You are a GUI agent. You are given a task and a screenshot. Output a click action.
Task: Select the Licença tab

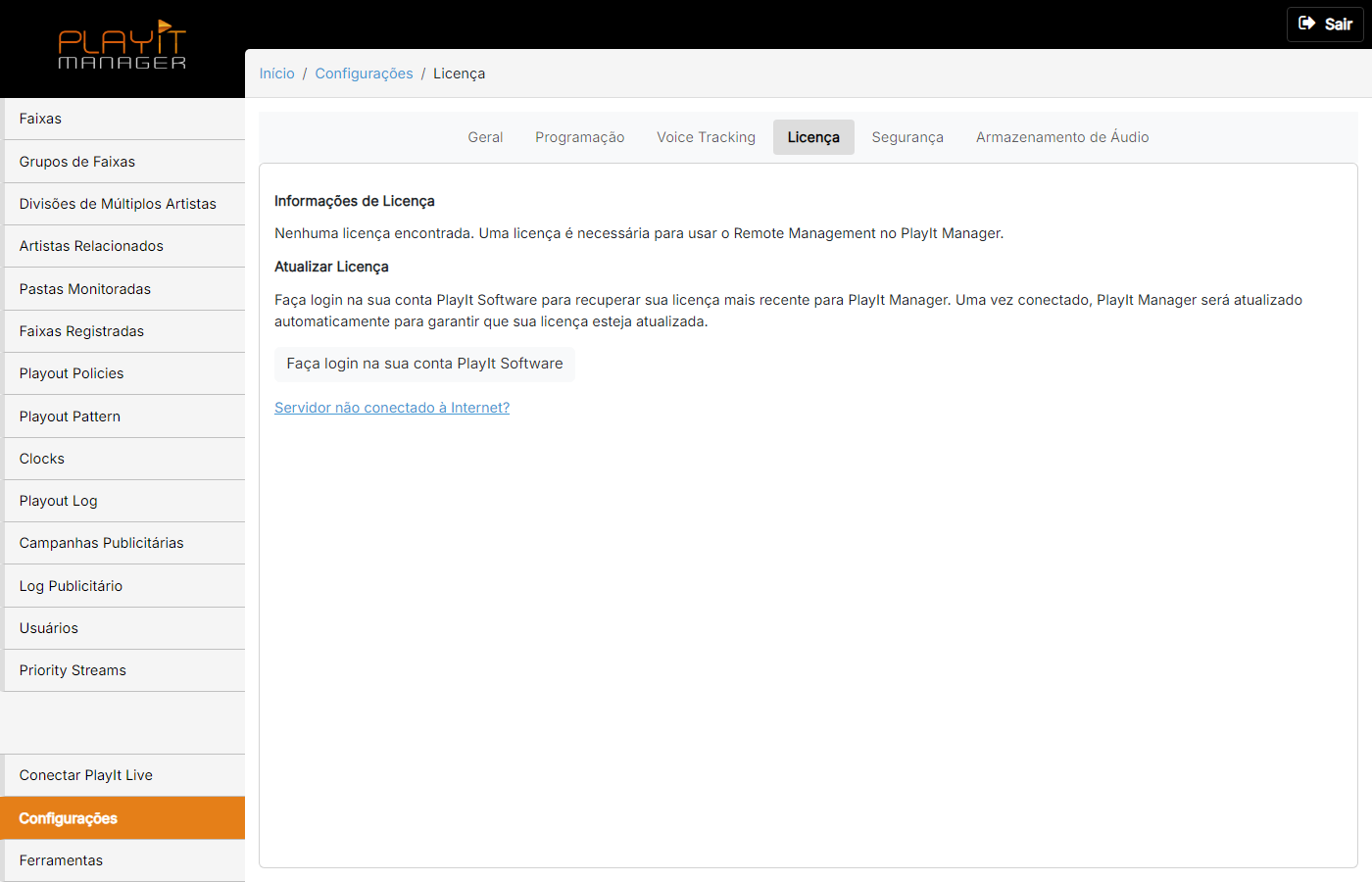[813, 137]
